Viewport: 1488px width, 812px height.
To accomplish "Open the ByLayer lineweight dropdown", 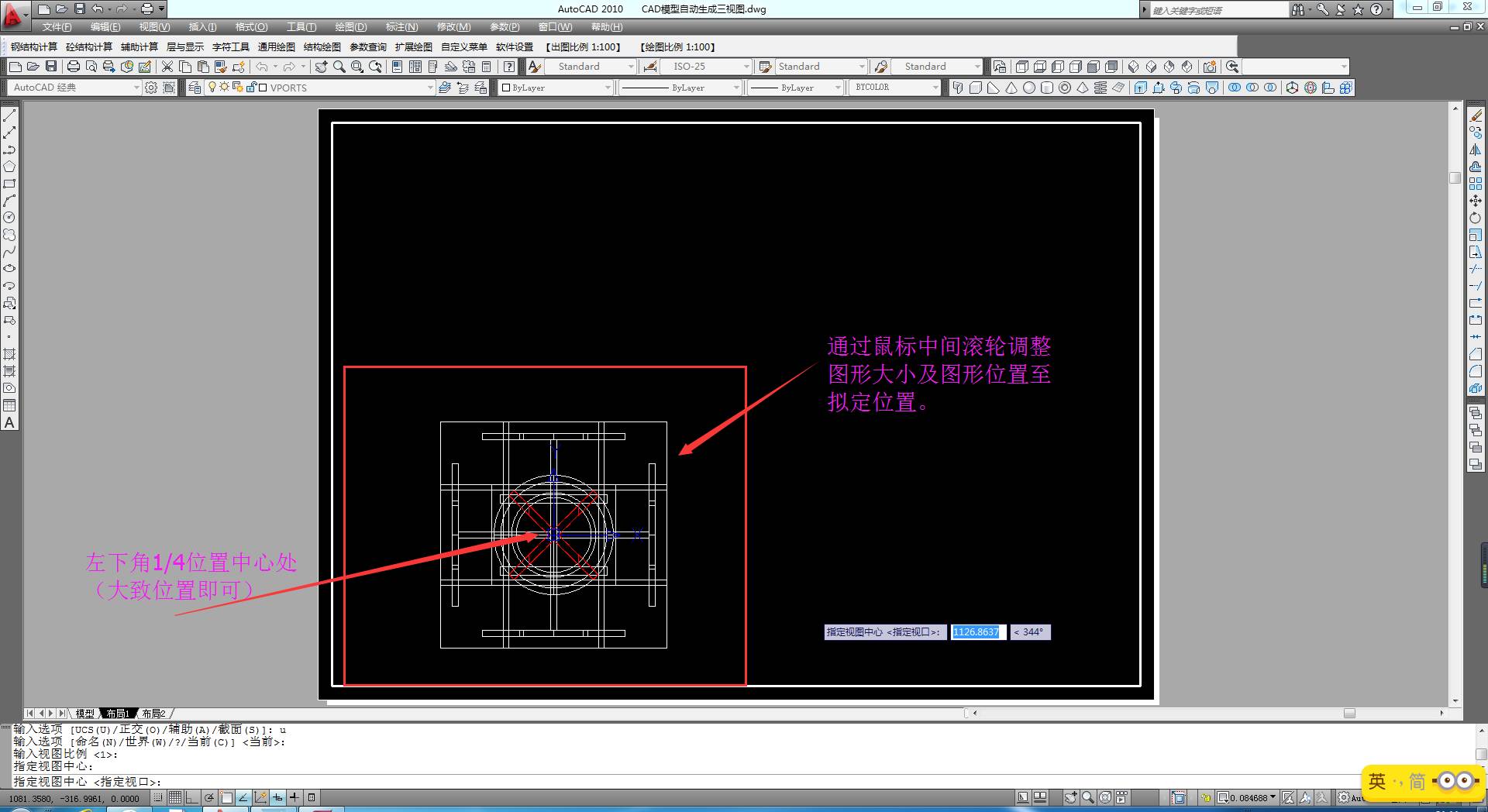I will click(x=796, y=88).
